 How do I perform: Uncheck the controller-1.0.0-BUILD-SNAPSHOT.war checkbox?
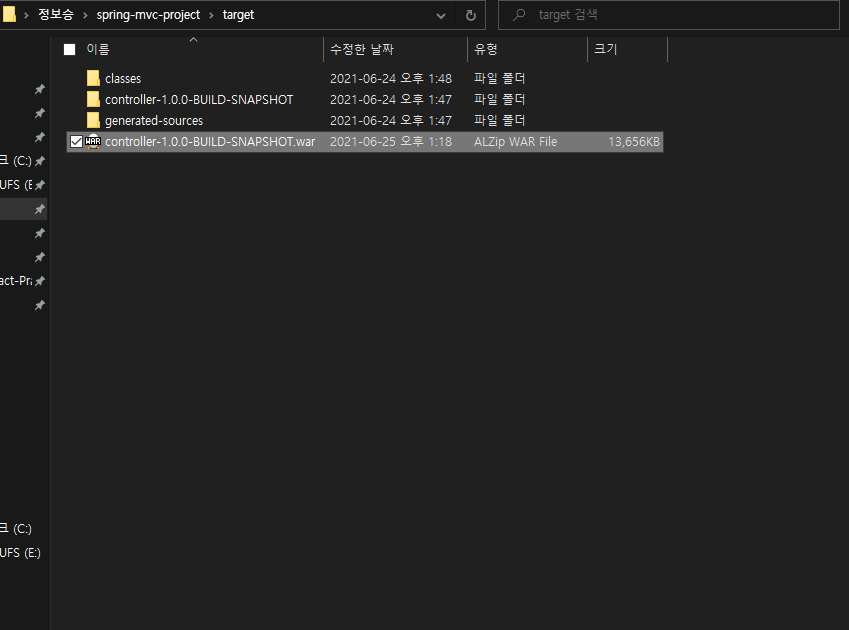76,141
